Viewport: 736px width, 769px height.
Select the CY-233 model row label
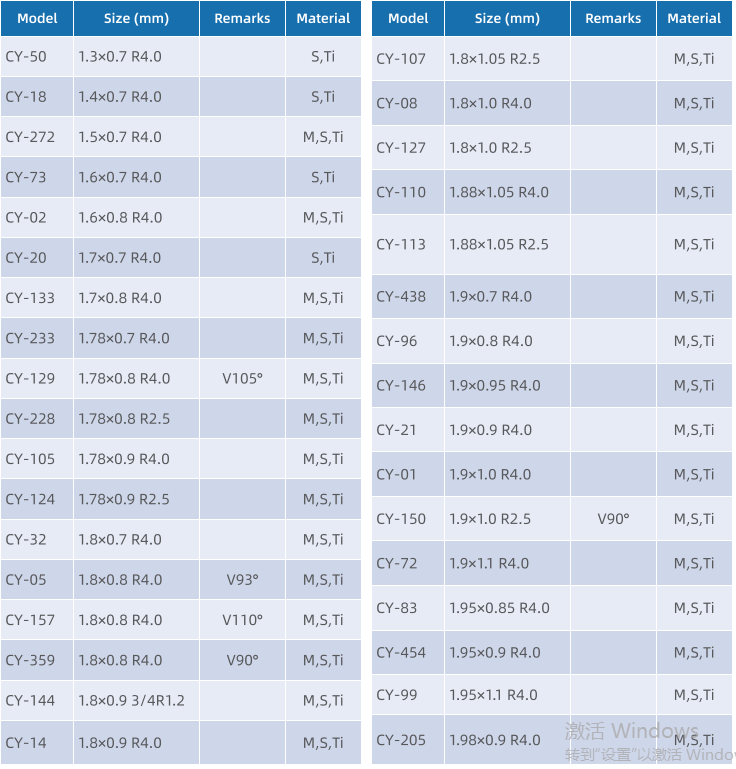[x=30, y=338]
